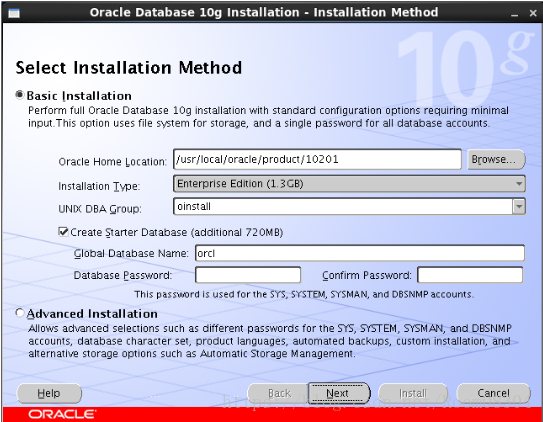543x422 pixels.
Task: Minimize the installer window
Action: point(515,14)
